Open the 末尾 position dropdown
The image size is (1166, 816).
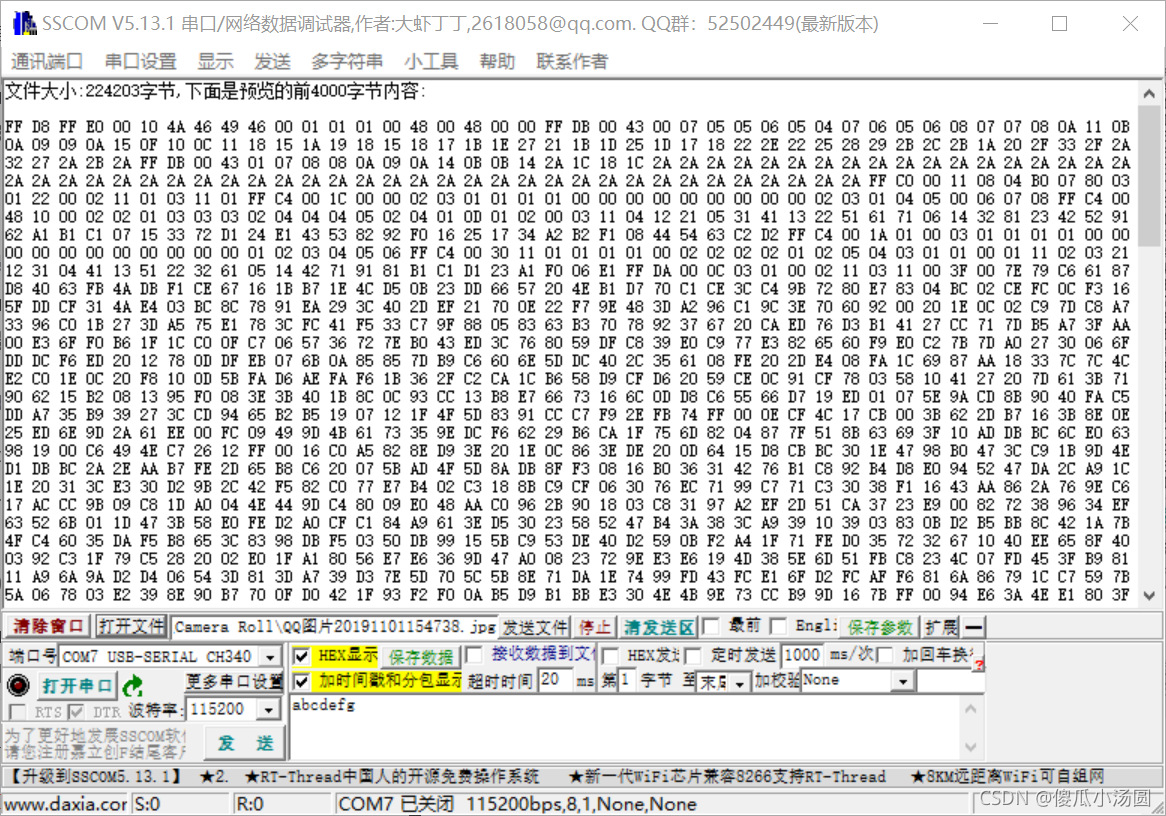tap(739, 681)
